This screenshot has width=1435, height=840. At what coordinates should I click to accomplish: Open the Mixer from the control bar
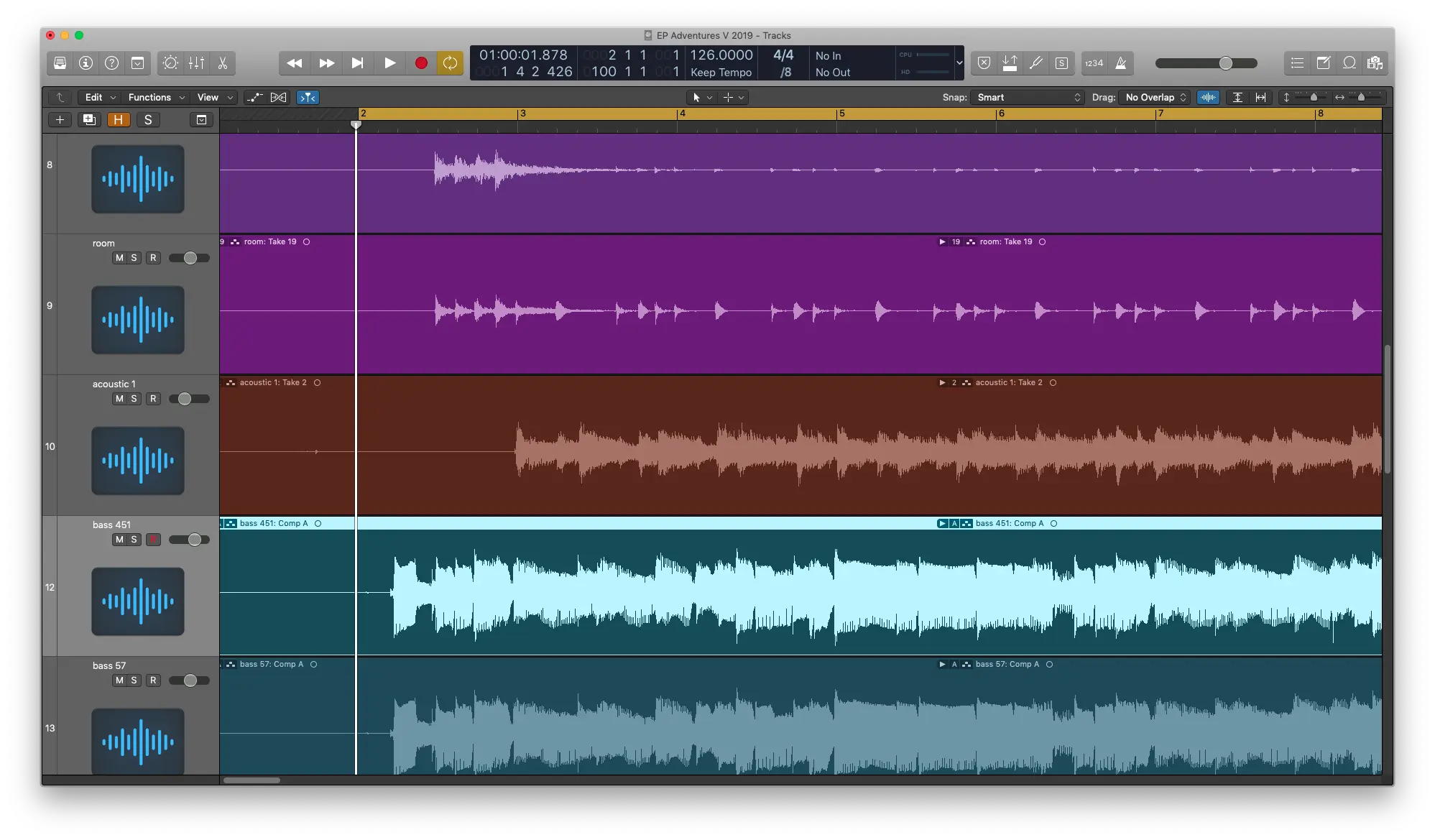click(196, 63)
